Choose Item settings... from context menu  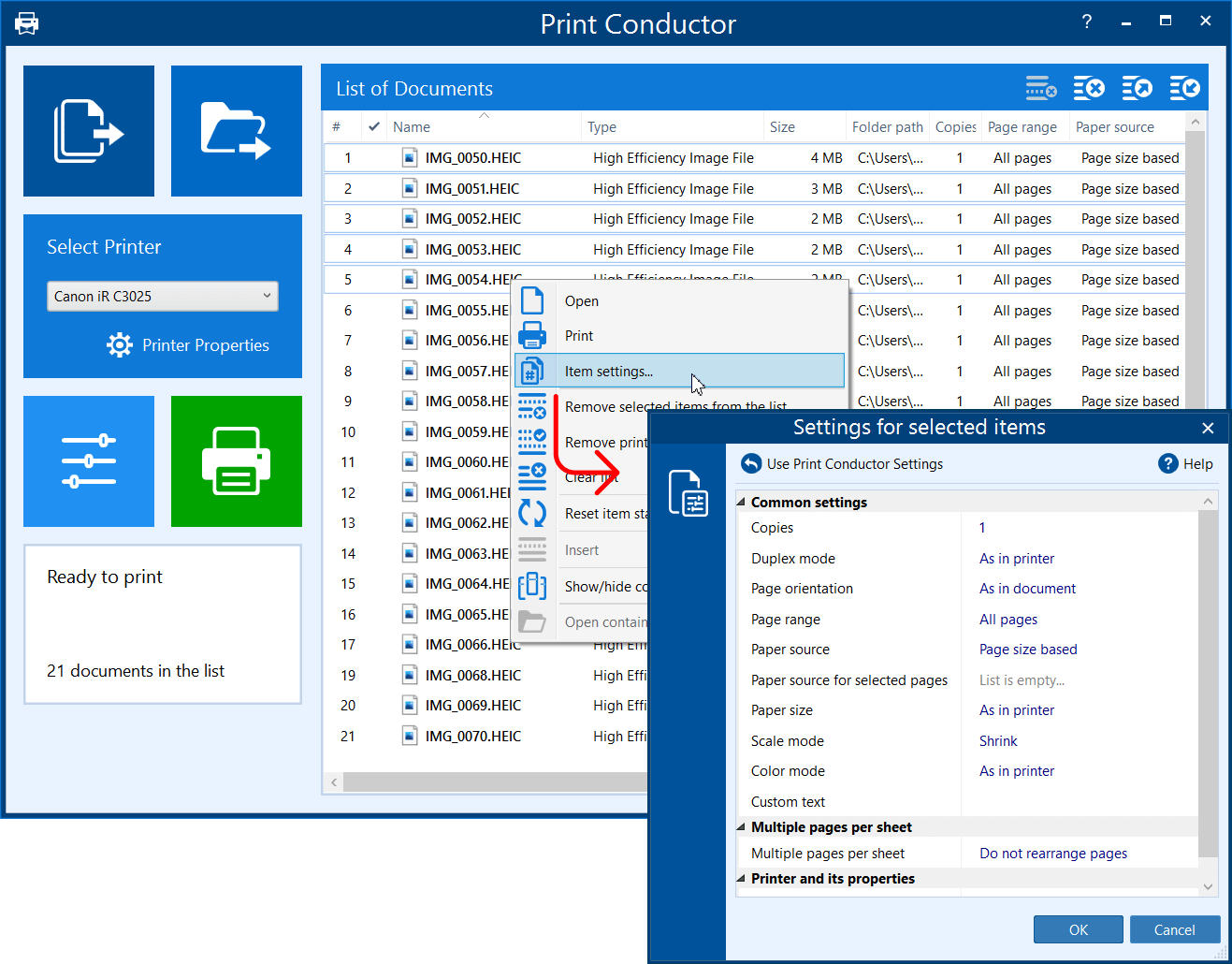[x=609, y=372]
